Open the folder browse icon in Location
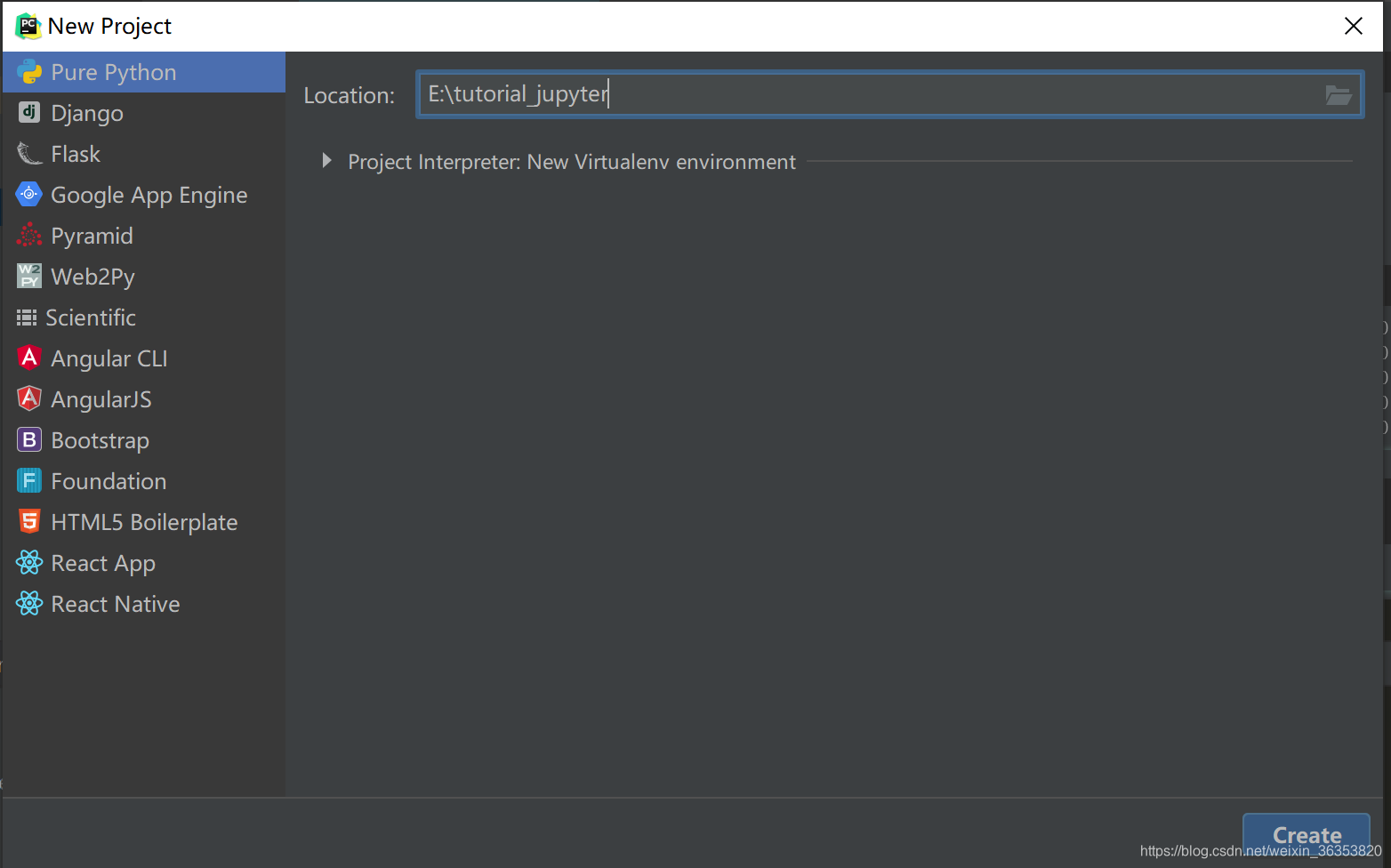This screenshot has height=868, width=1391. 1338,95
